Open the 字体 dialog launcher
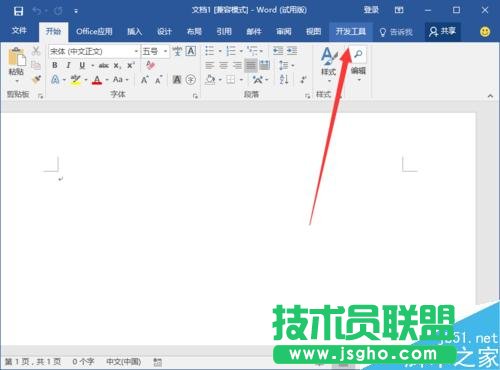 [195, 96]
